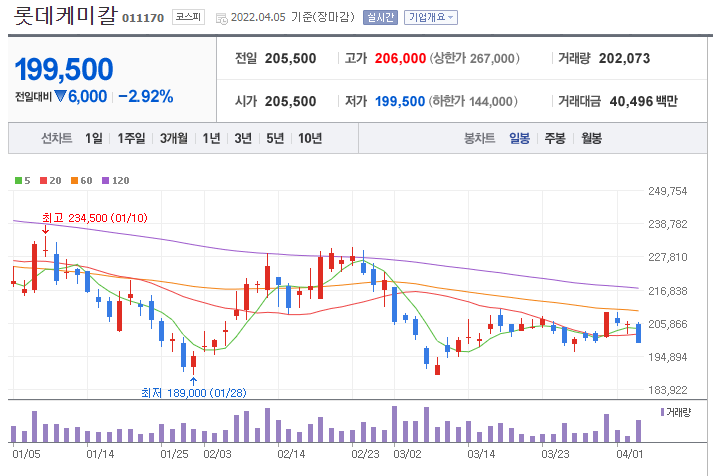
Task: Click the 2022.04.05 기준(장마감) date text
Action: (292, 17)
